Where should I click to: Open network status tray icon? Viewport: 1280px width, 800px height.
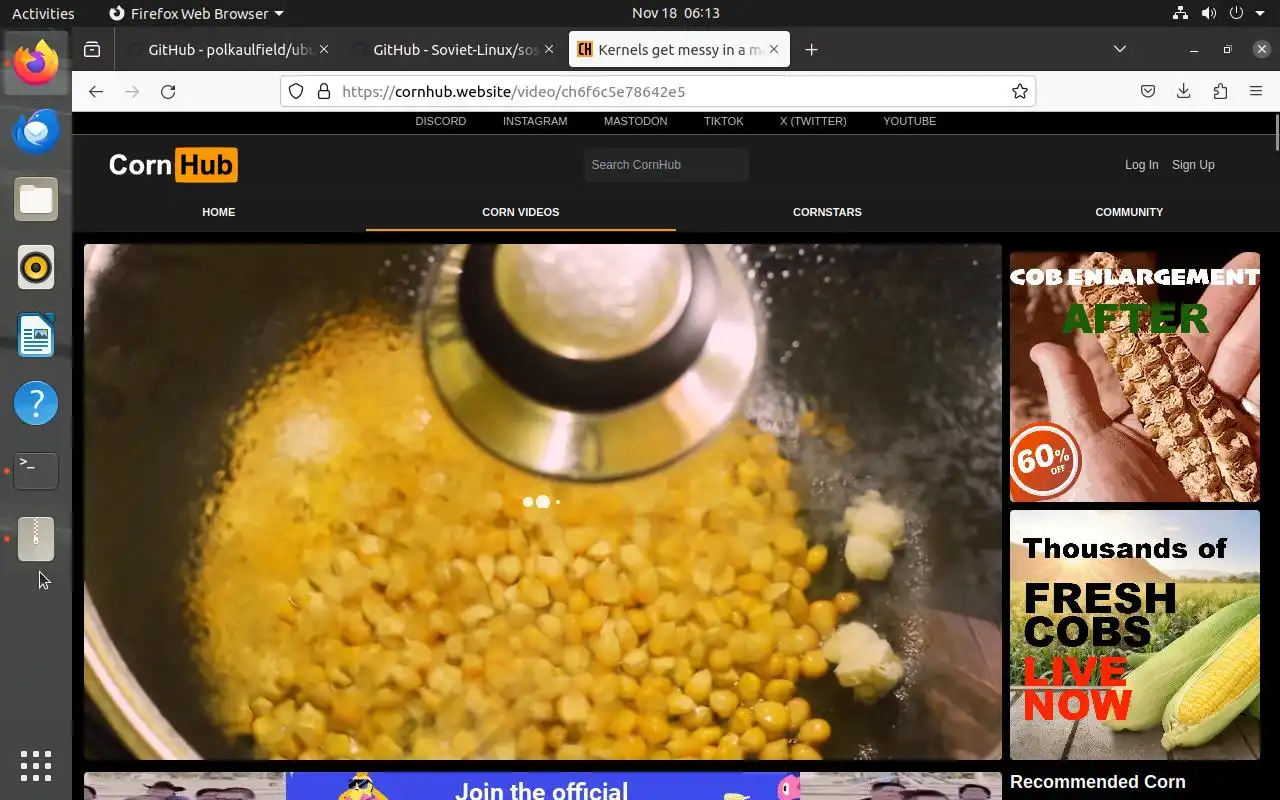(1180, 13)
